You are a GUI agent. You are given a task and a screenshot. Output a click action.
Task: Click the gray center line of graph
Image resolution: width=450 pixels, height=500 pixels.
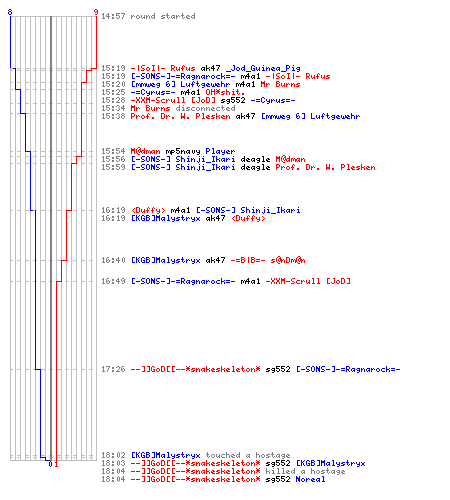coord(51,238)
